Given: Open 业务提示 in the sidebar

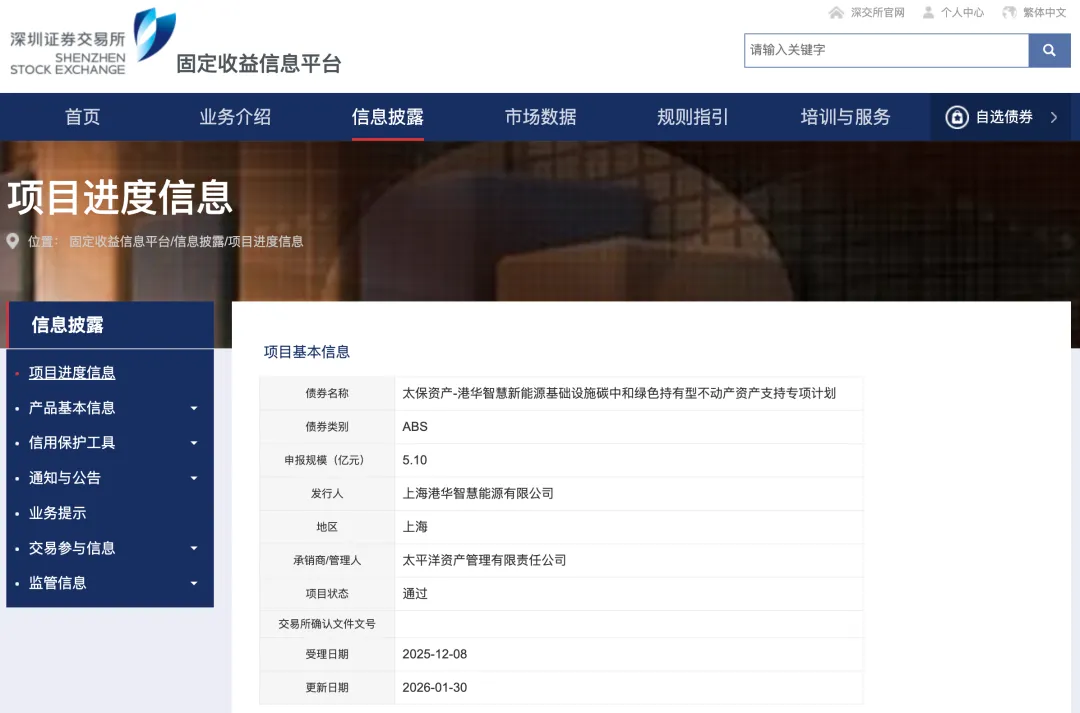Looking at the screenshot, I should point(57,513).
